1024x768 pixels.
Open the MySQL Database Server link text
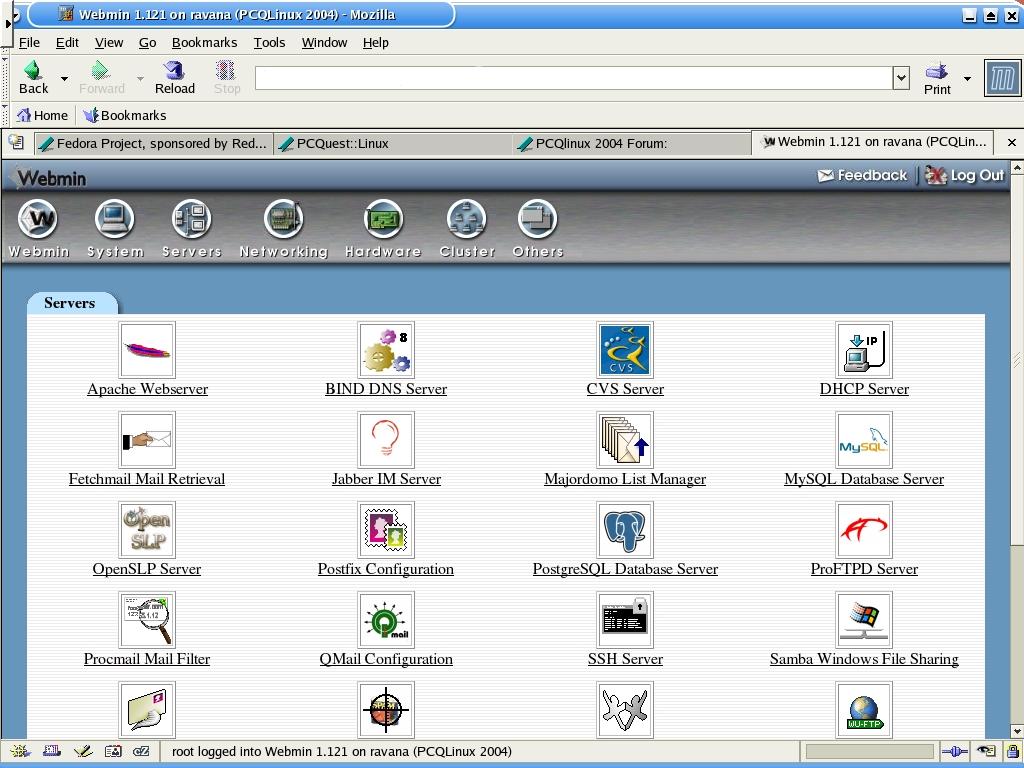[864, 479]
